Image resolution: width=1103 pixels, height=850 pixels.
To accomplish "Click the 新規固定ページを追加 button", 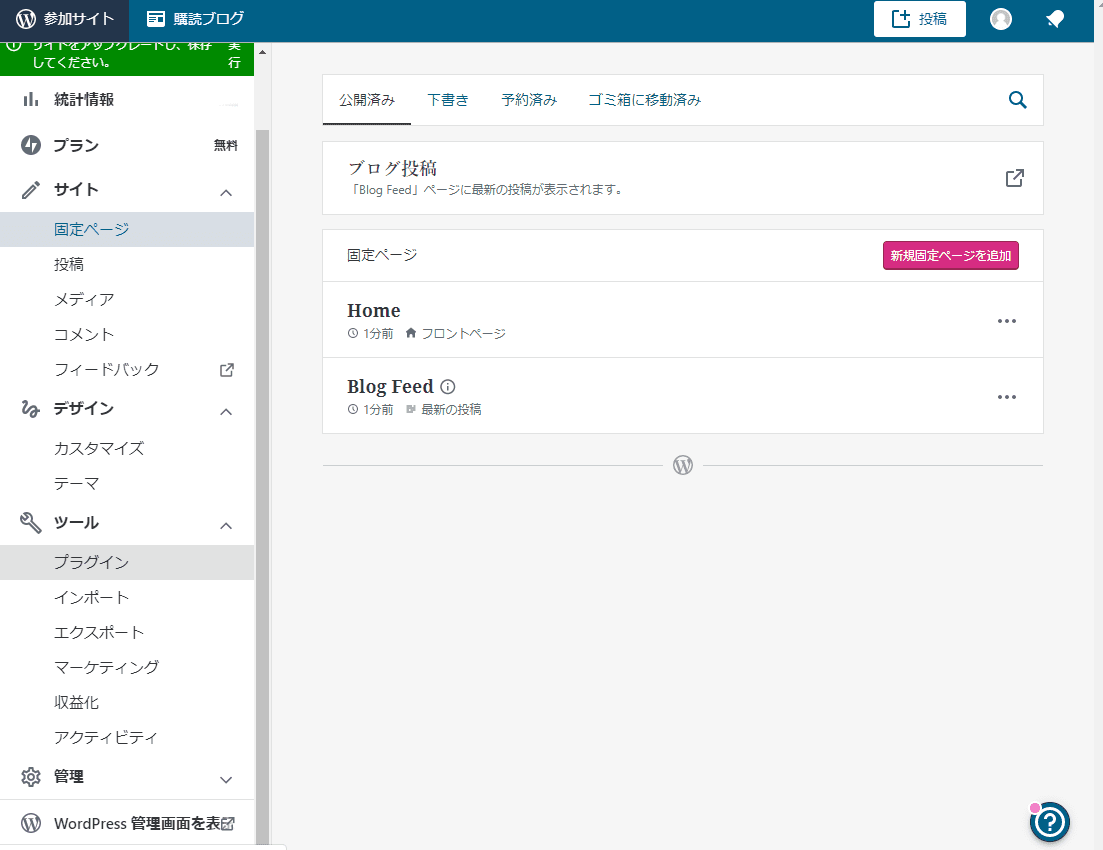I will pyautogui.click(x=950, y=255).
